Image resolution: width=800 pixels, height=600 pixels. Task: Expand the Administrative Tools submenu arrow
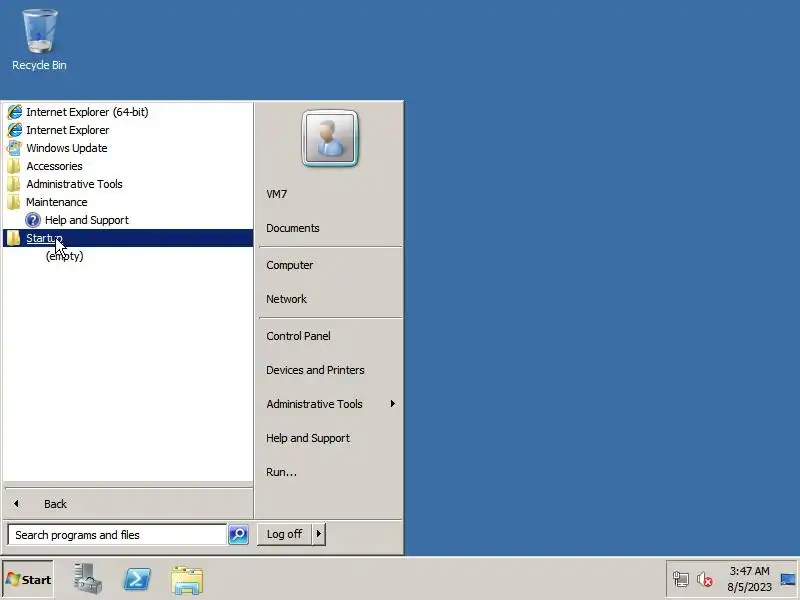(392, 404)
